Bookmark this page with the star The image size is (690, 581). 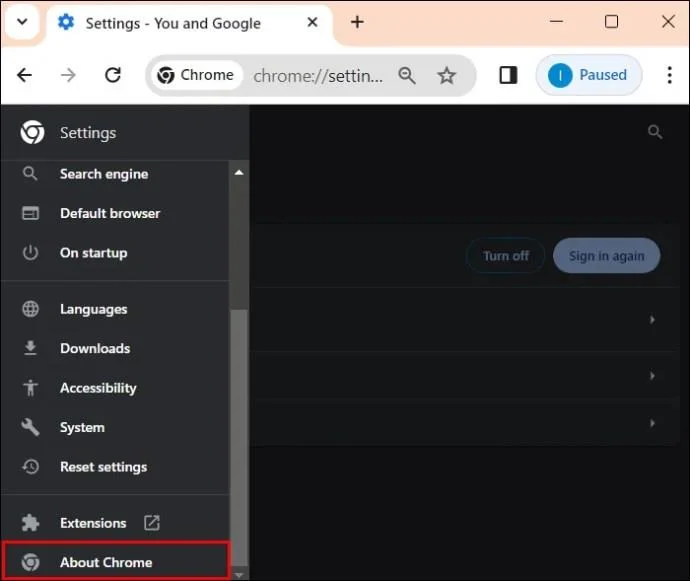click(447, 76)
